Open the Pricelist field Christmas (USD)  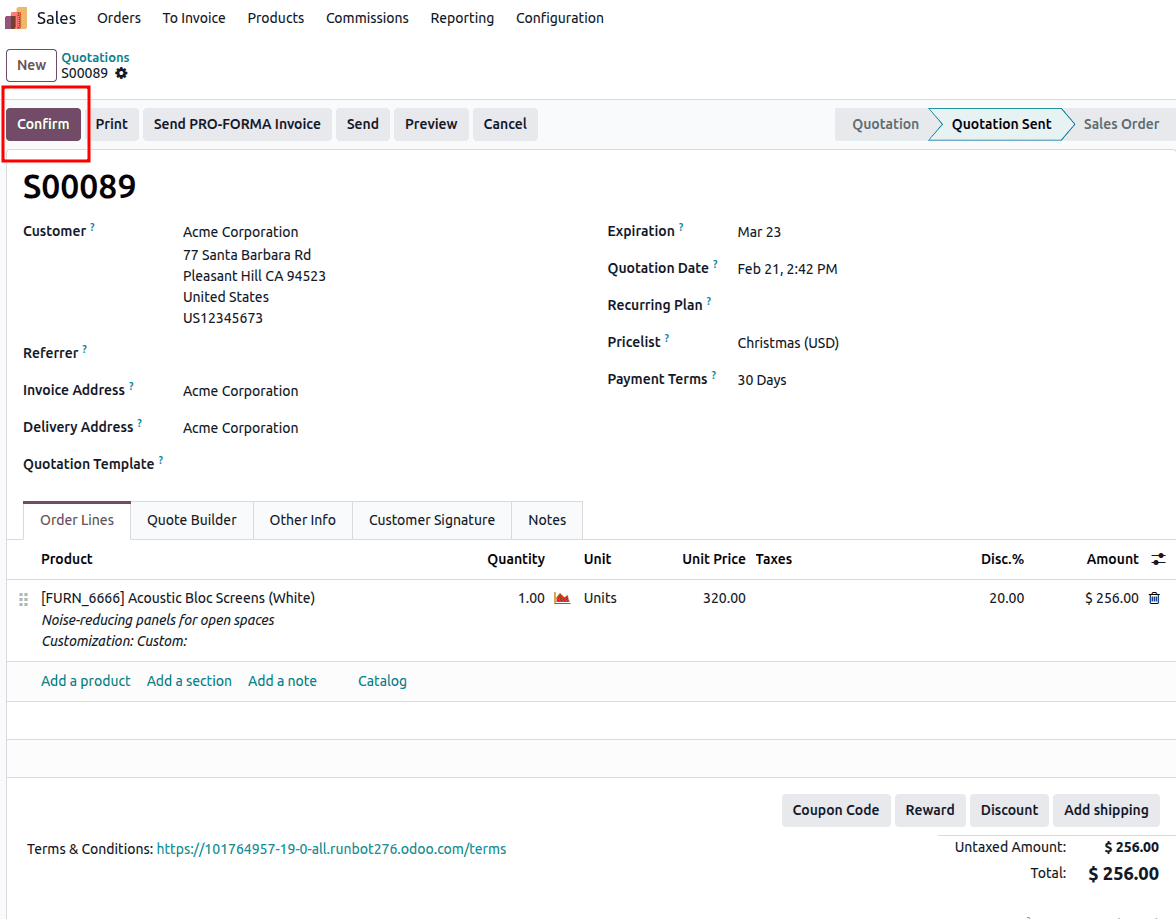(x=788, y=343)
